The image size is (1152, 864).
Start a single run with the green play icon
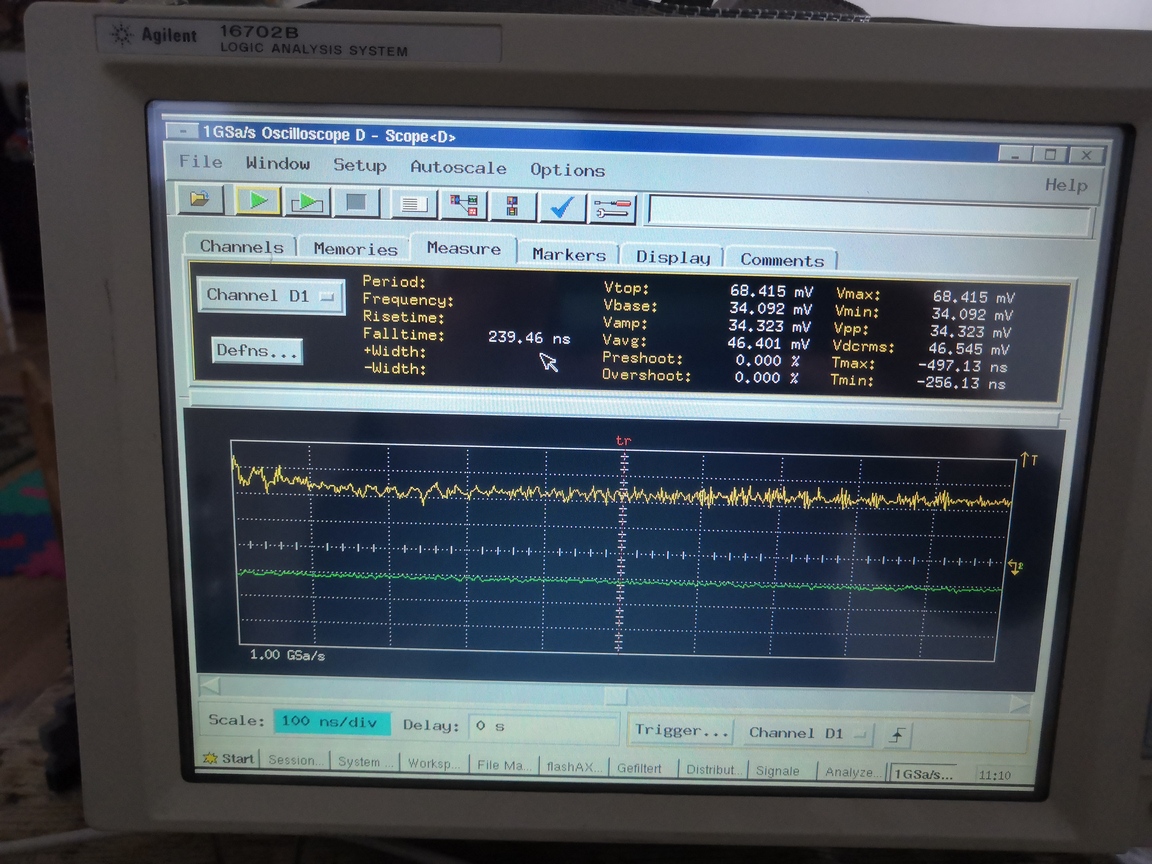coord(258,201)
